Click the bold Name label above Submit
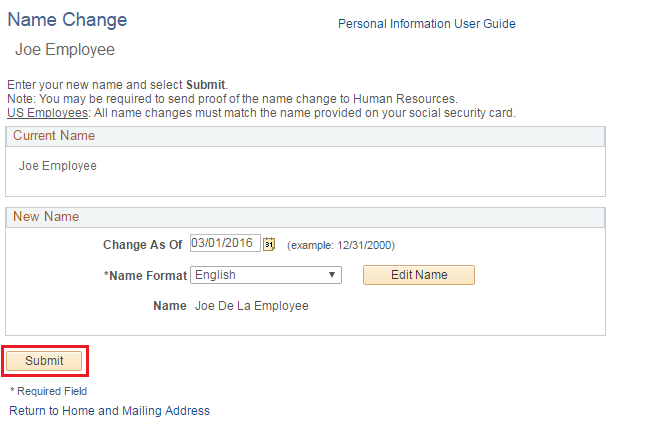645x427 pixels. coord(169,306)
